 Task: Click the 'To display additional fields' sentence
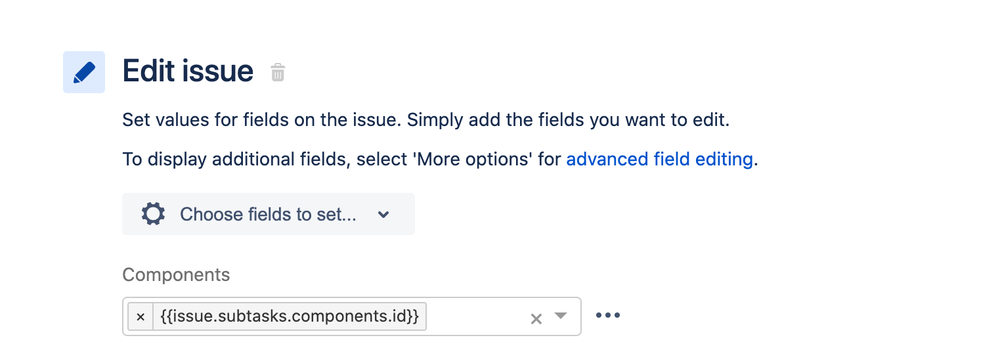pos(439,159)
